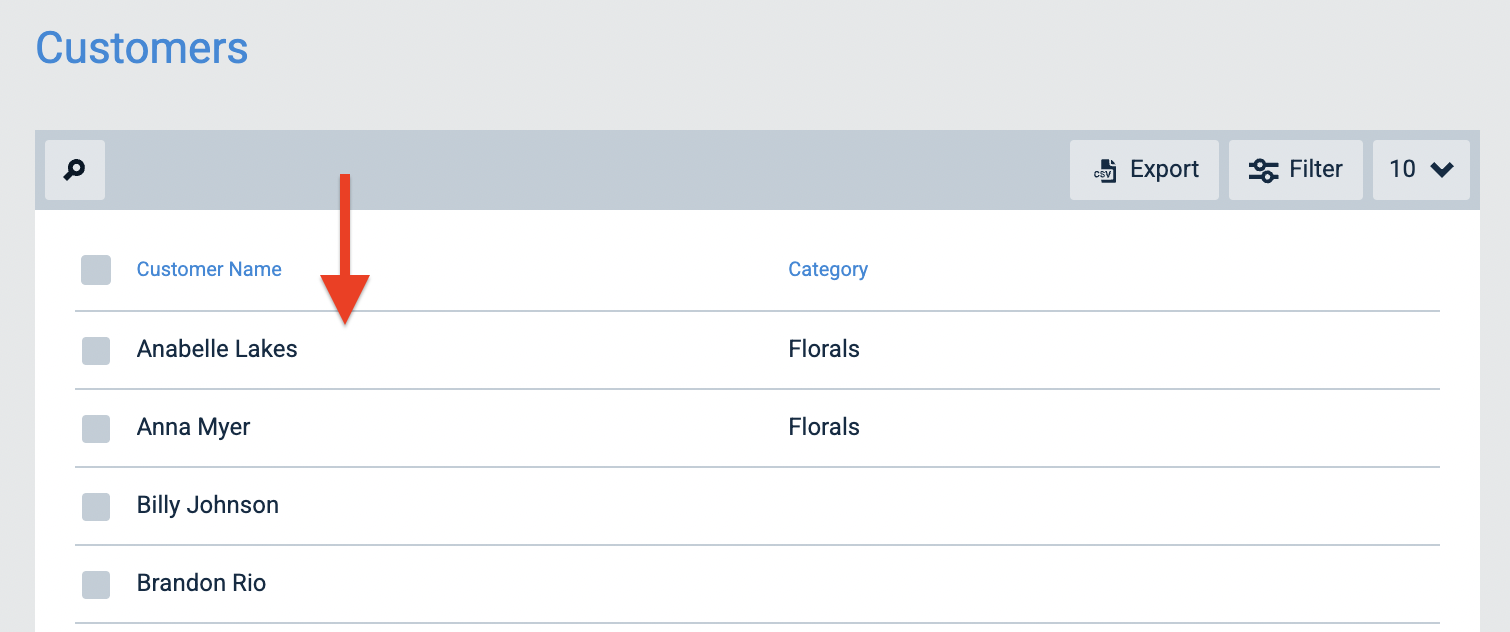This screenshot has width=1510, height=632.
Task: Sort the table by Customer Name
Action: tap(208, 269)
